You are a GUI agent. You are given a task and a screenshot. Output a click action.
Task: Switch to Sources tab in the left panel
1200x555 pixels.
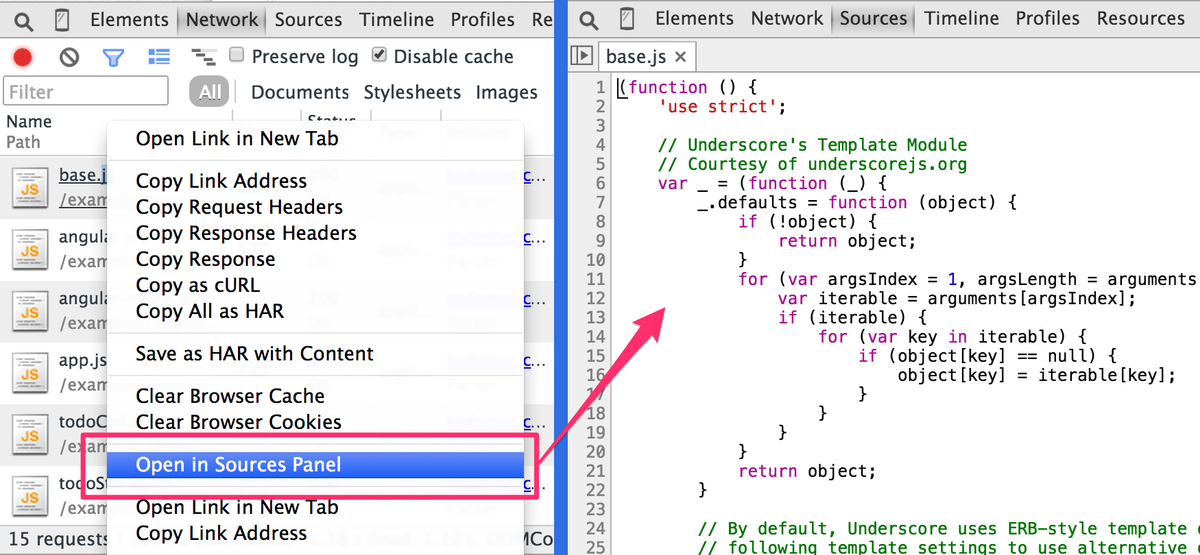[309, 19]
